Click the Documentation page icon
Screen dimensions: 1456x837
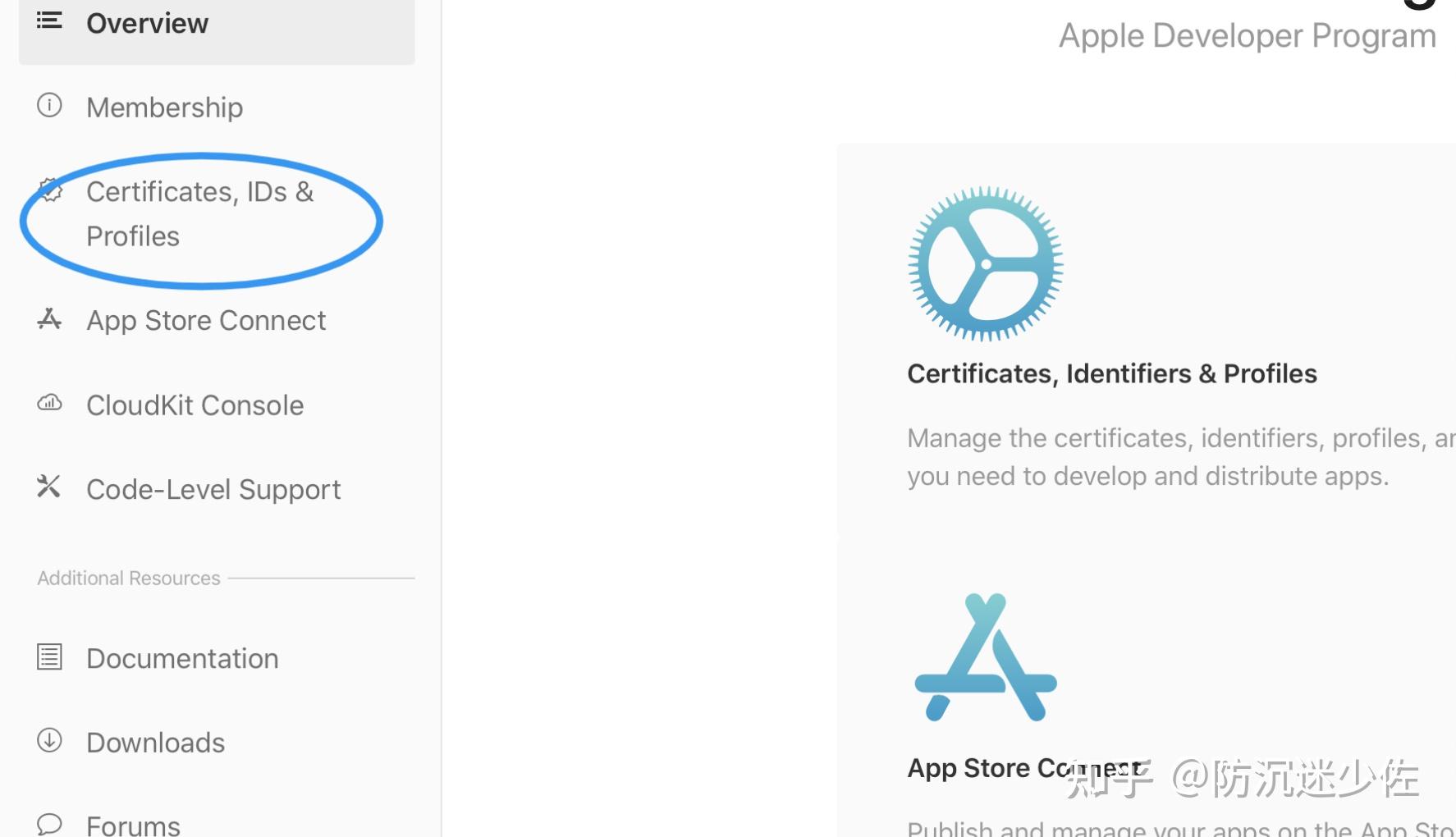click(49, 657)
